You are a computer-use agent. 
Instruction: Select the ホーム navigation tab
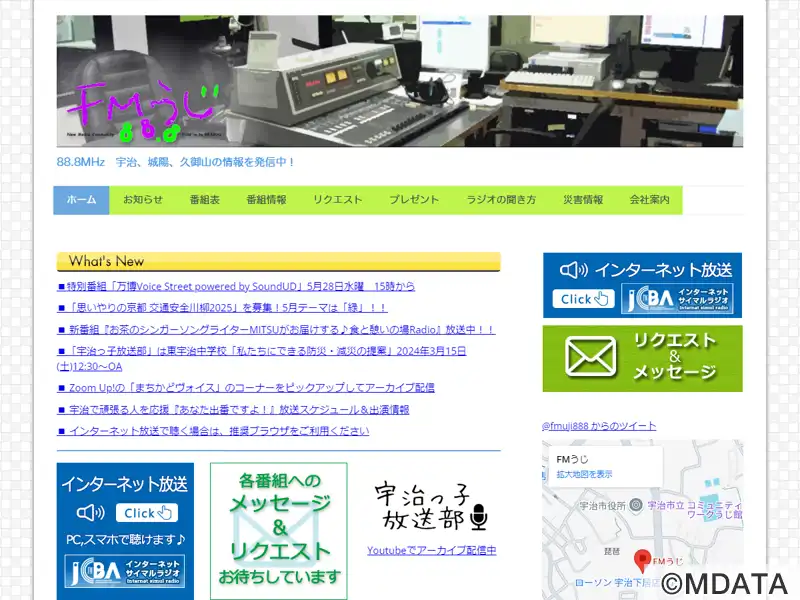click(81, 200)
